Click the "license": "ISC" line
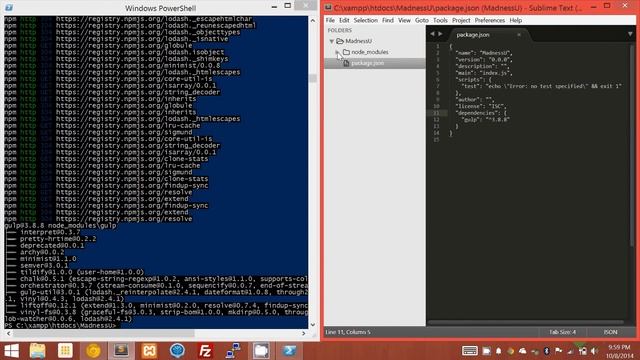Viewport: 640px width, 360px height. coord(480,107)
